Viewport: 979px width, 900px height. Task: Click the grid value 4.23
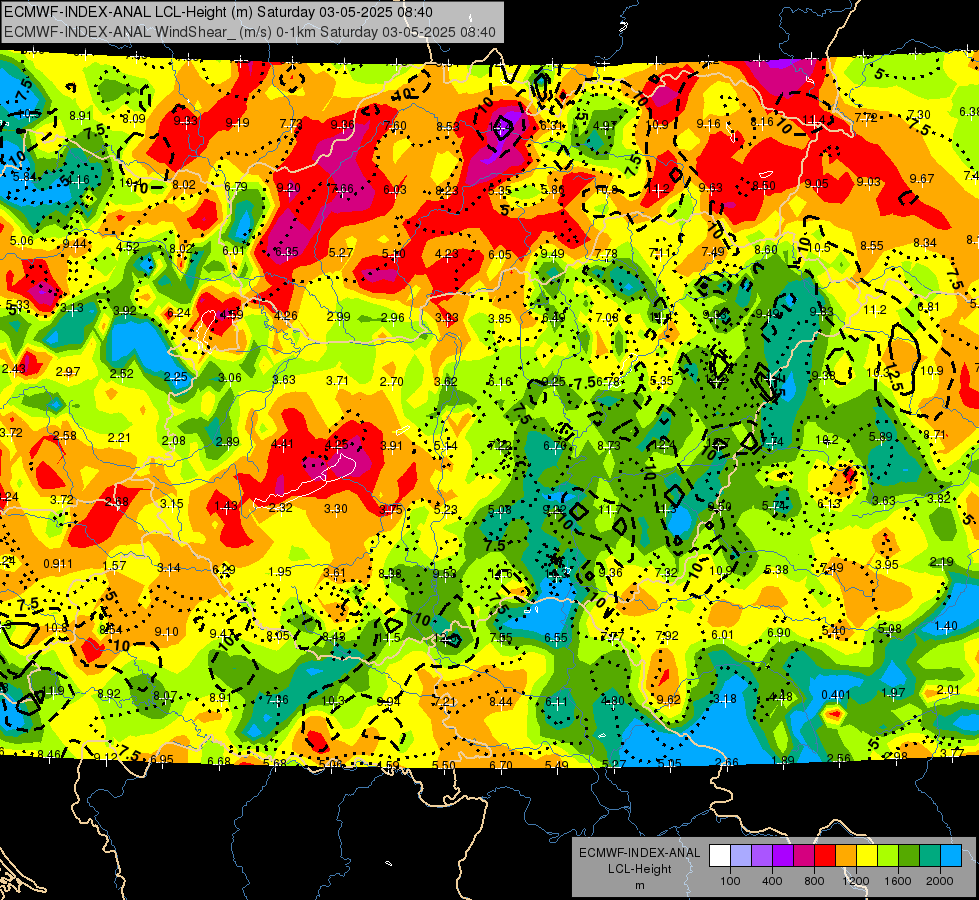click(x=446, y=254)
